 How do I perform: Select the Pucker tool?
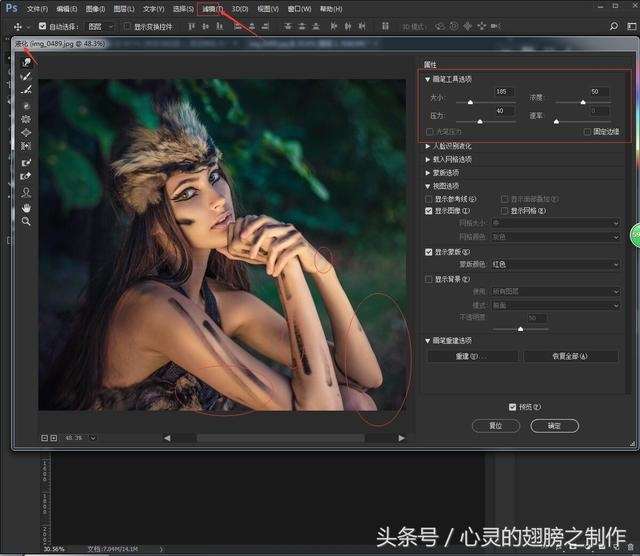tap(26, 119)
